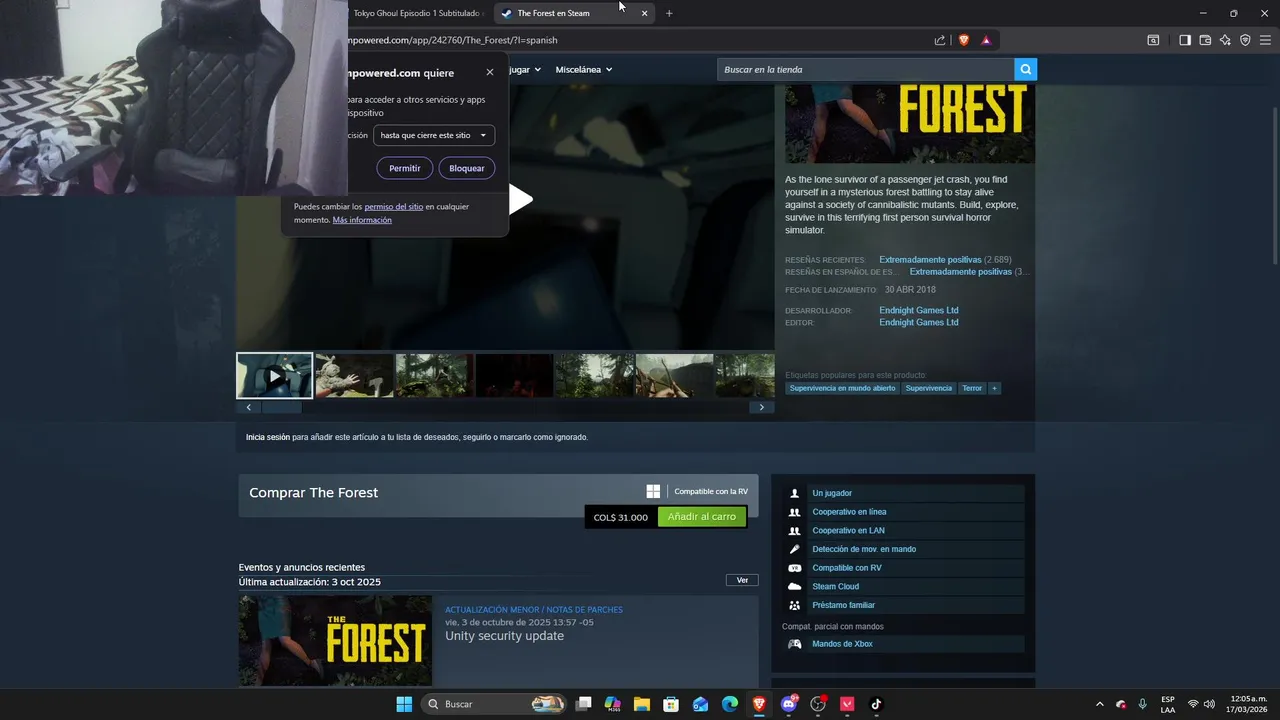The width and height of the screenshot is (1280, 720).
Task: Open Wi-Fi network tray icon
Action: [1193, 704]
